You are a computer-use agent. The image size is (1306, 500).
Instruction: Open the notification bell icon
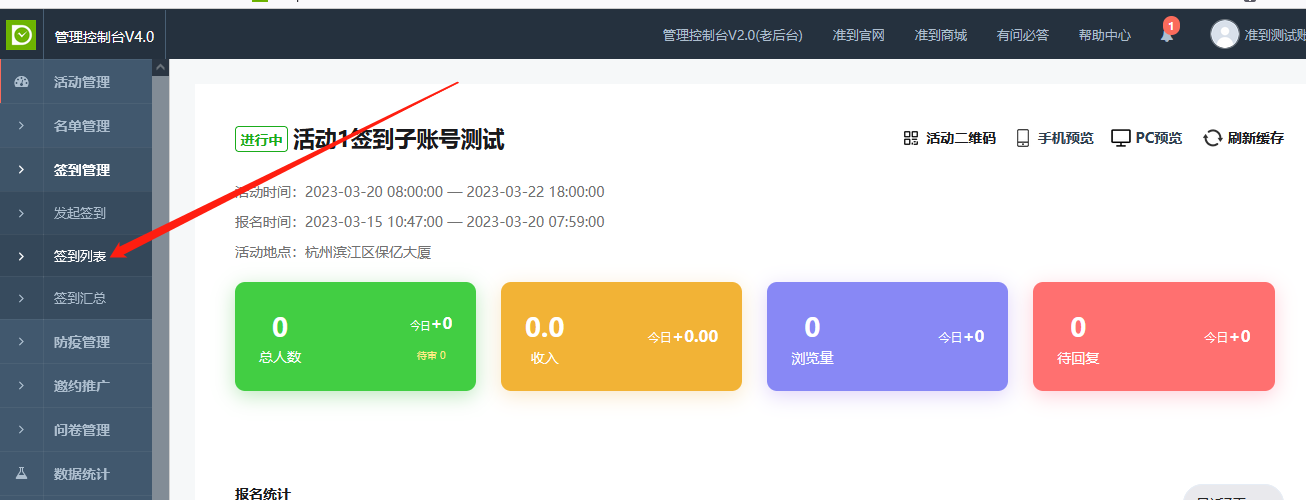pos(1167,34)
